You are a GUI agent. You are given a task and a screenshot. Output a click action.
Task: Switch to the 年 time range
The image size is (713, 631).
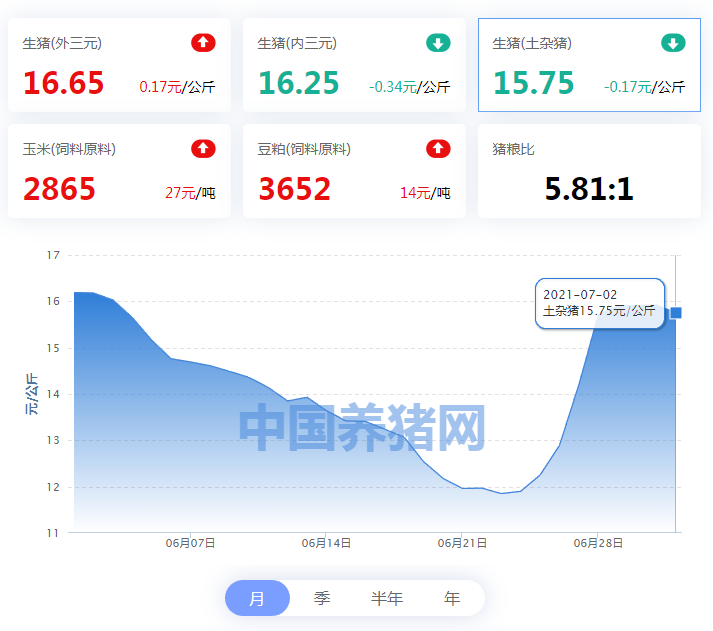tap(452, 598)
